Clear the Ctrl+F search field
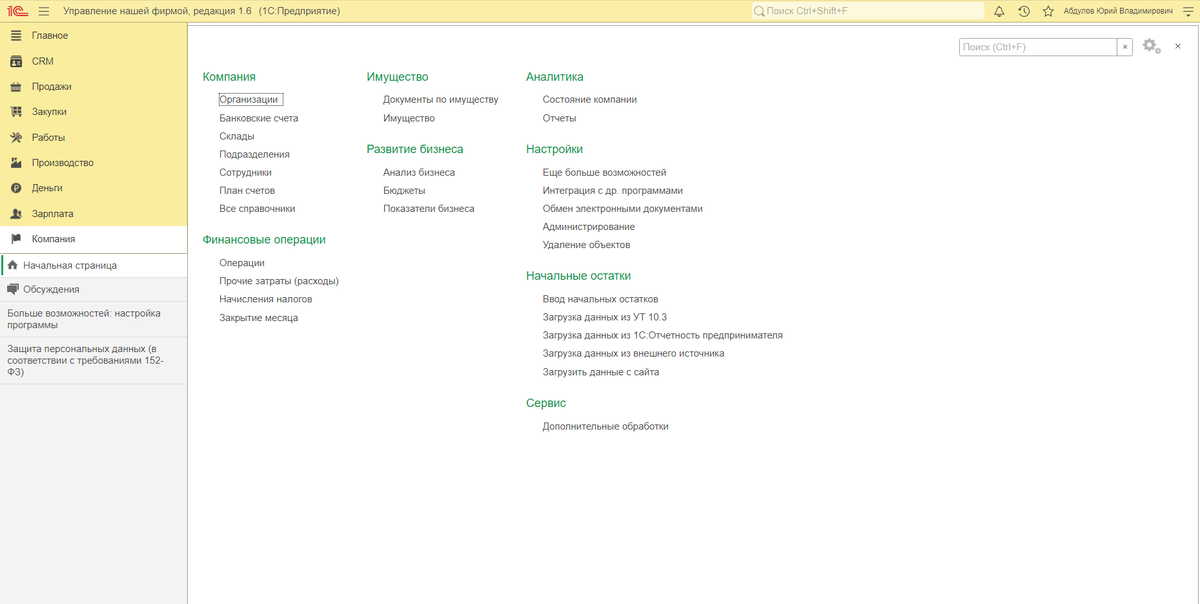 click(1125, 47)
